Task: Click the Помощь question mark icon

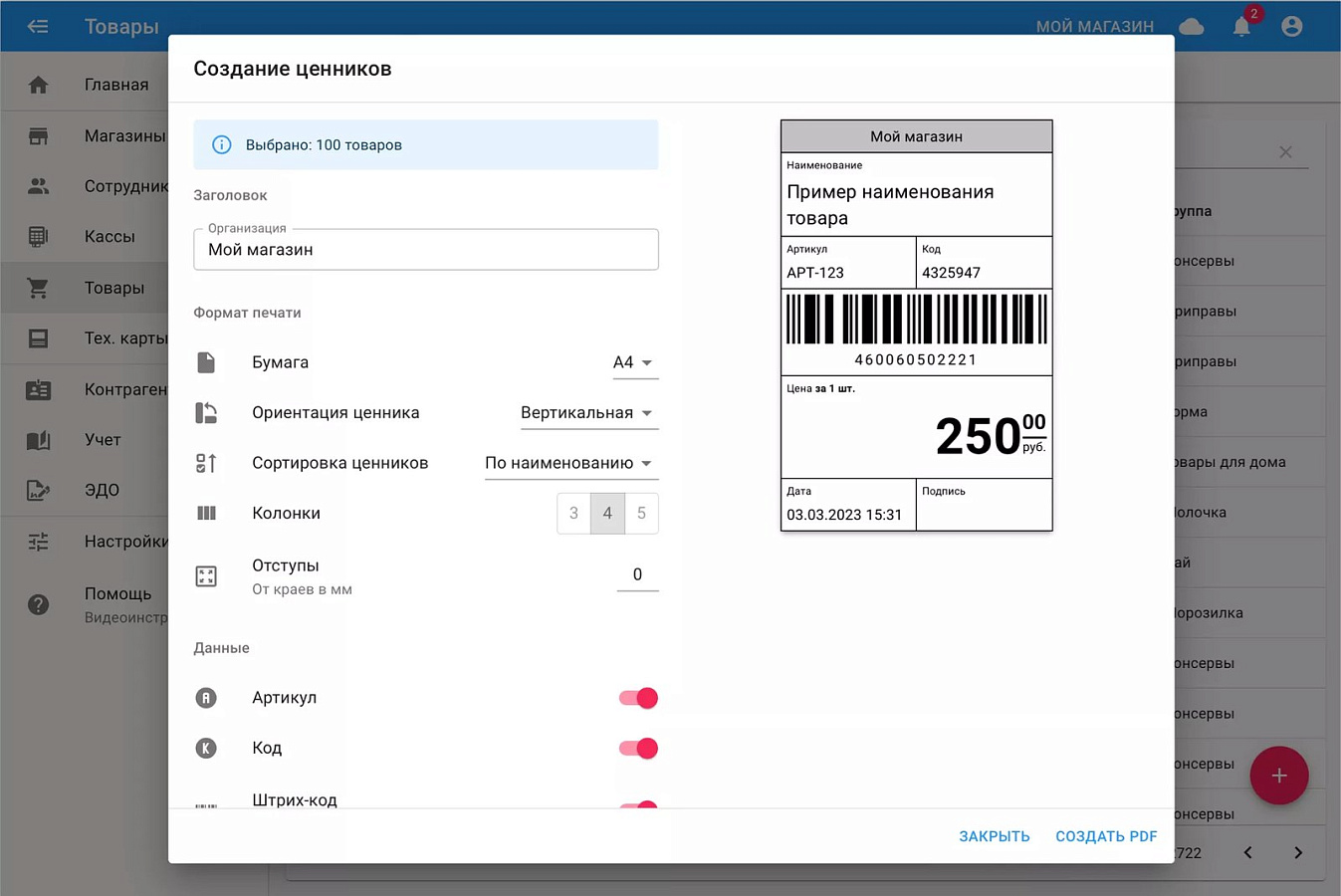Action: coord(38,604)
